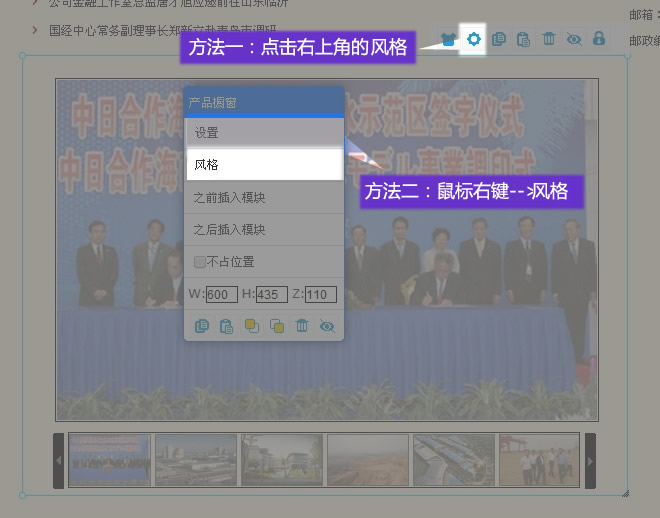Choose 之后插入模块 menu entry
Image resolution: width=660 pixels, height=518 pixels.
tap(264, 230)
